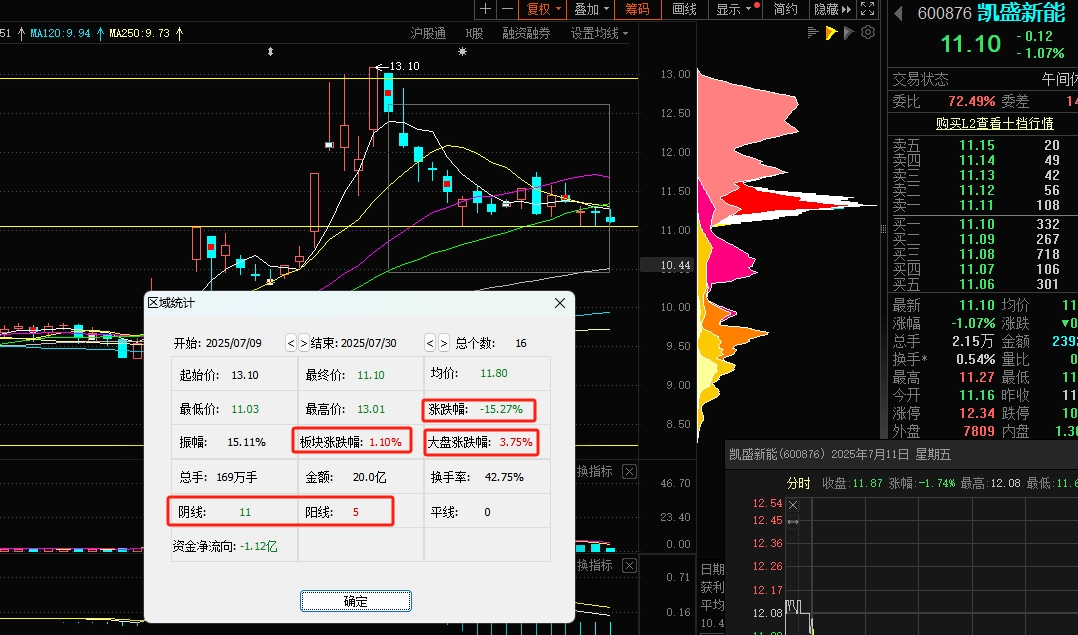
Task: Click the 融资融券 tag
Action: coord(526,33)
